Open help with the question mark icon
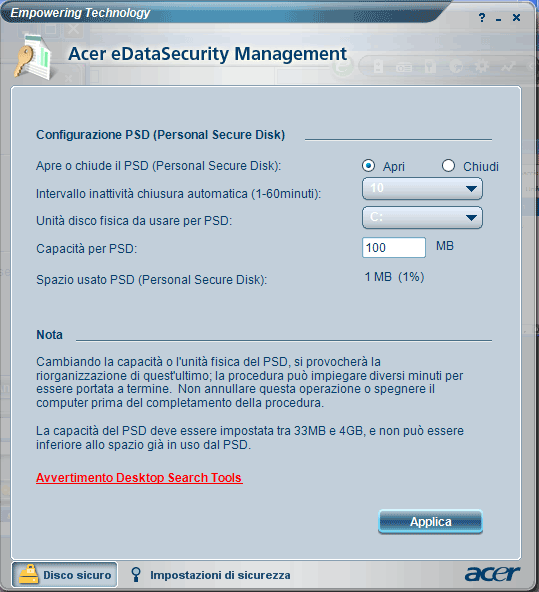This screenshot has height=592, width=539. [x=482, y=17]
